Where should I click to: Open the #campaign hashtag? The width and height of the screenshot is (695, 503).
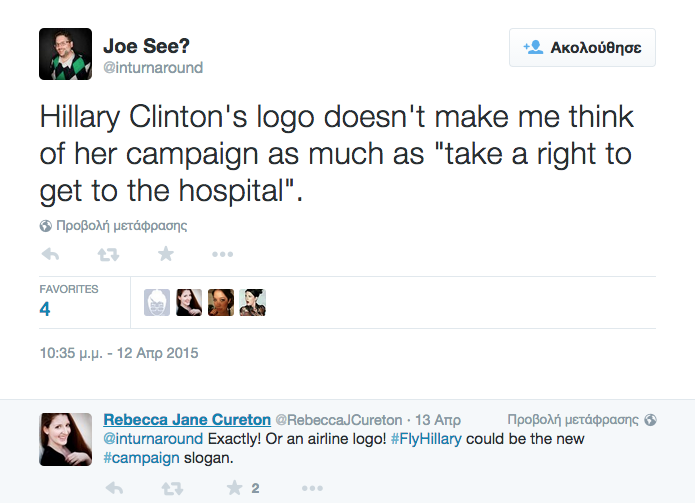[141, 458]
